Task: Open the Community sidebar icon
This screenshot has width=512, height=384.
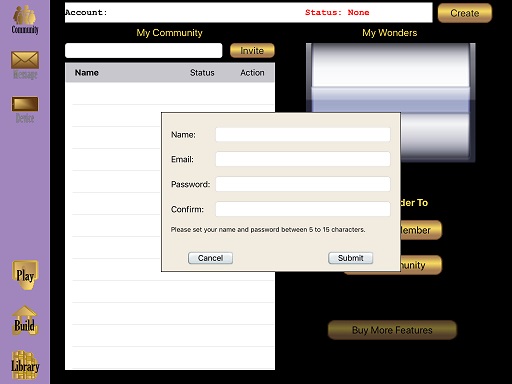Action: pos(25,20)
